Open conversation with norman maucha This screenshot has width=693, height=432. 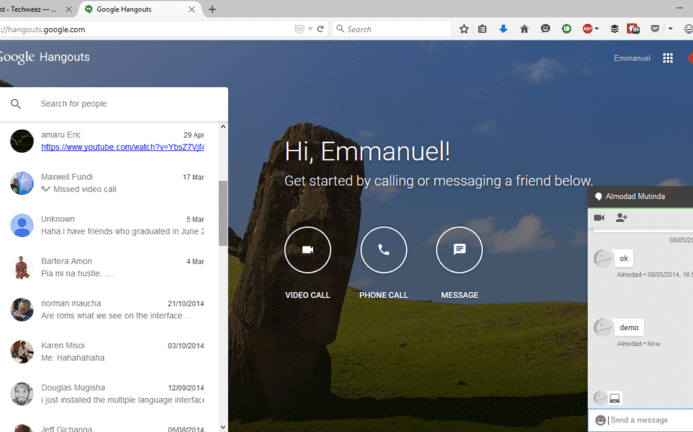pyautogui.click(x=109, y=310)
